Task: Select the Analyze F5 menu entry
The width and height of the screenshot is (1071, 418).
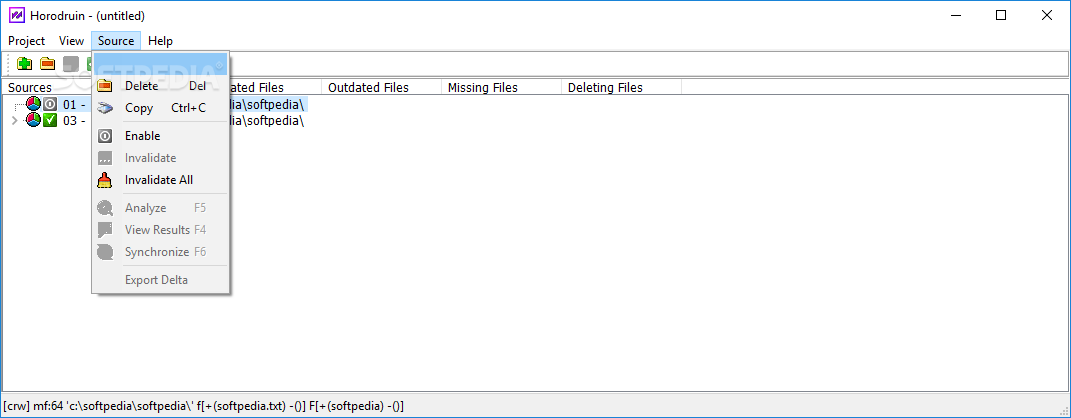Action: [x=161, y=208]
